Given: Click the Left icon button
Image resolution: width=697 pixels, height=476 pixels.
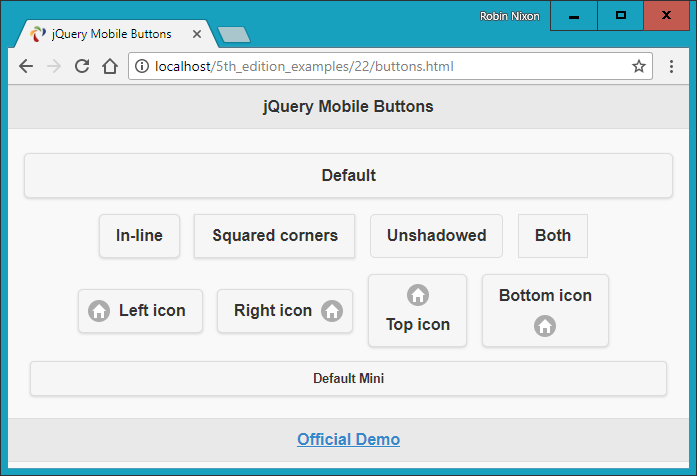Looking at the screenshot, I should (x=140, y=311).
